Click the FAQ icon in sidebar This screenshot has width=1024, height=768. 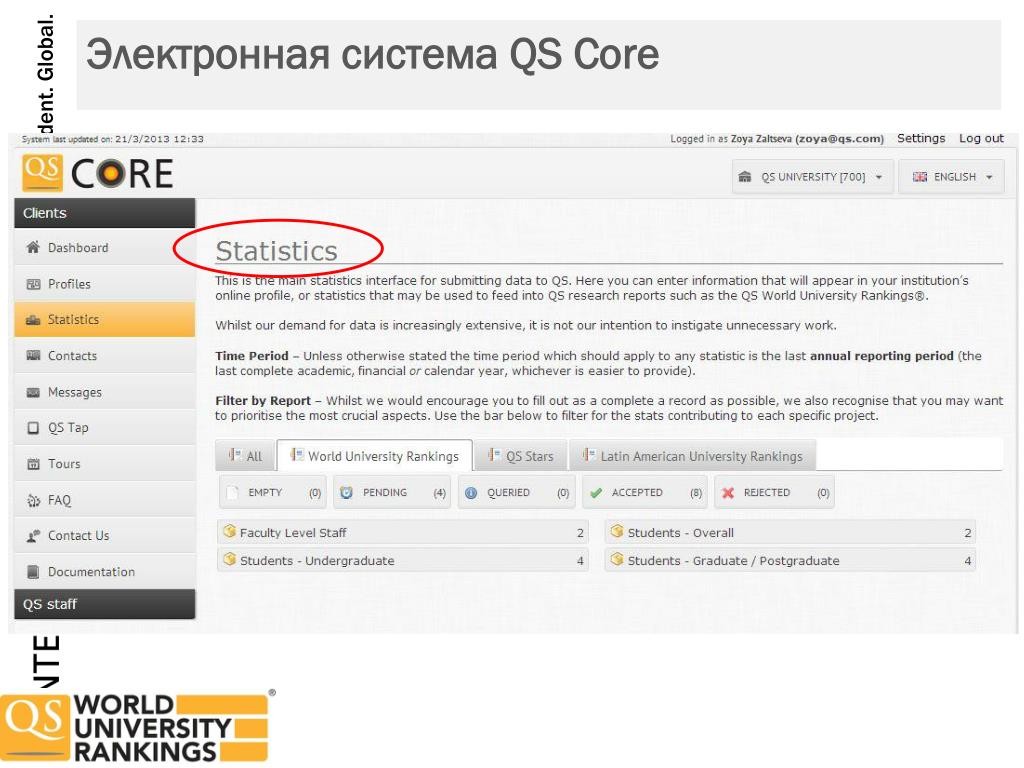tap(33, 500)
